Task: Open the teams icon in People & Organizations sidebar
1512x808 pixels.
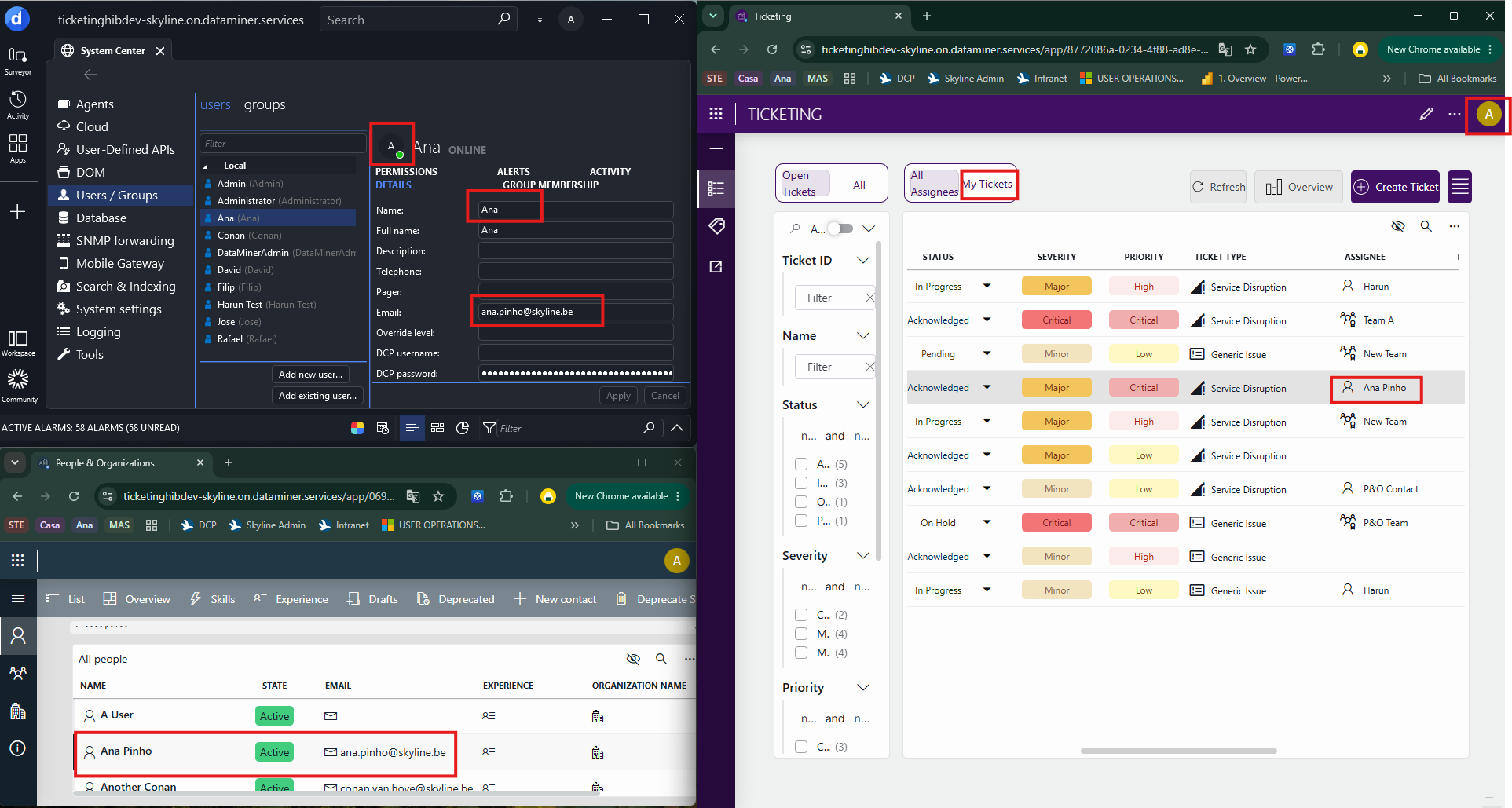Action: (18, 674)
